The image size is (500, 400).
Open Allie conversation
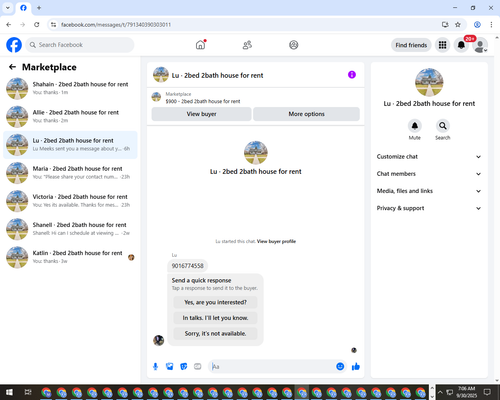(70, 117)
